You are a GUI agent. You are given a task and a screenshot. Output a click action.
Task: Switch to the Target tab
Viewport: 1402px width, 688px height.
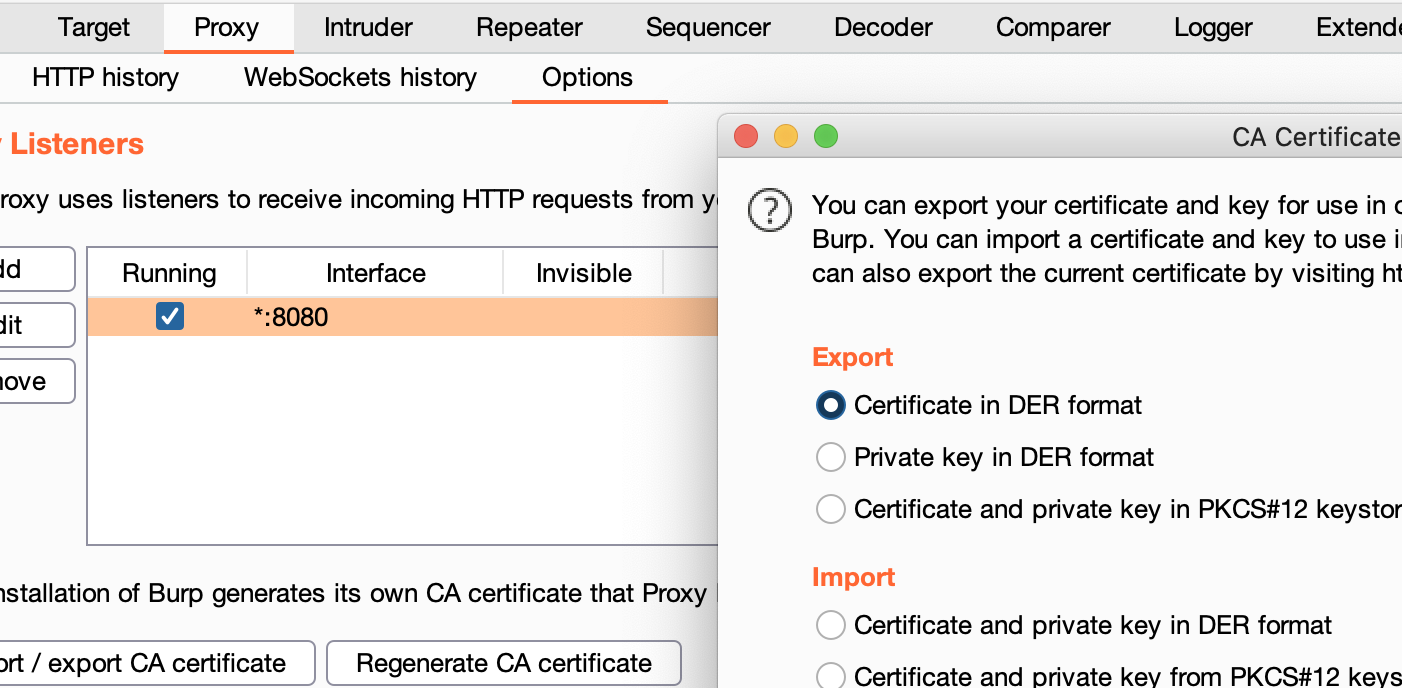[x=94, y=27]
